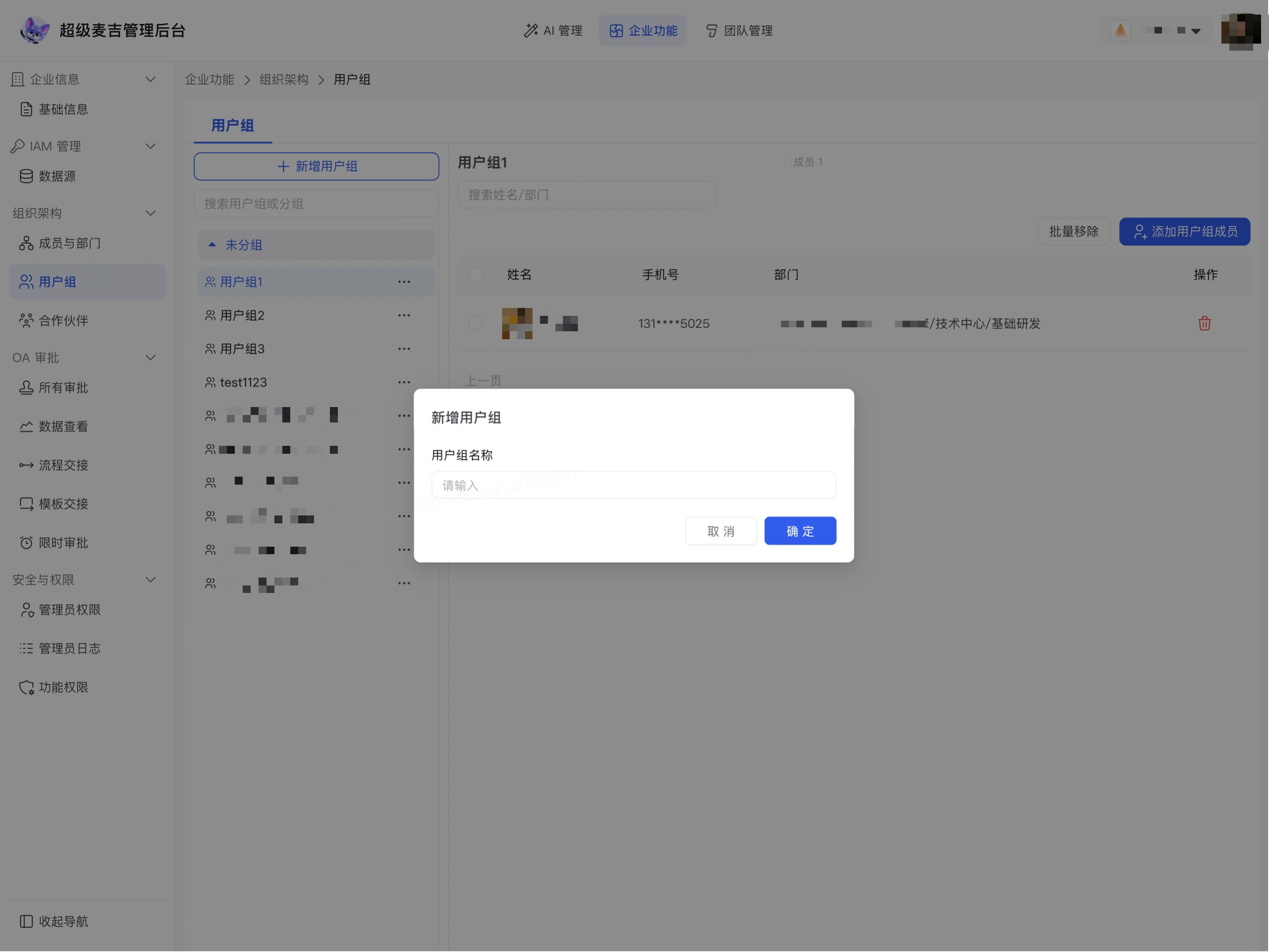Screen dimensions: 1269x952
Task: Open more options for test1123
Action: tap(404, 382)
